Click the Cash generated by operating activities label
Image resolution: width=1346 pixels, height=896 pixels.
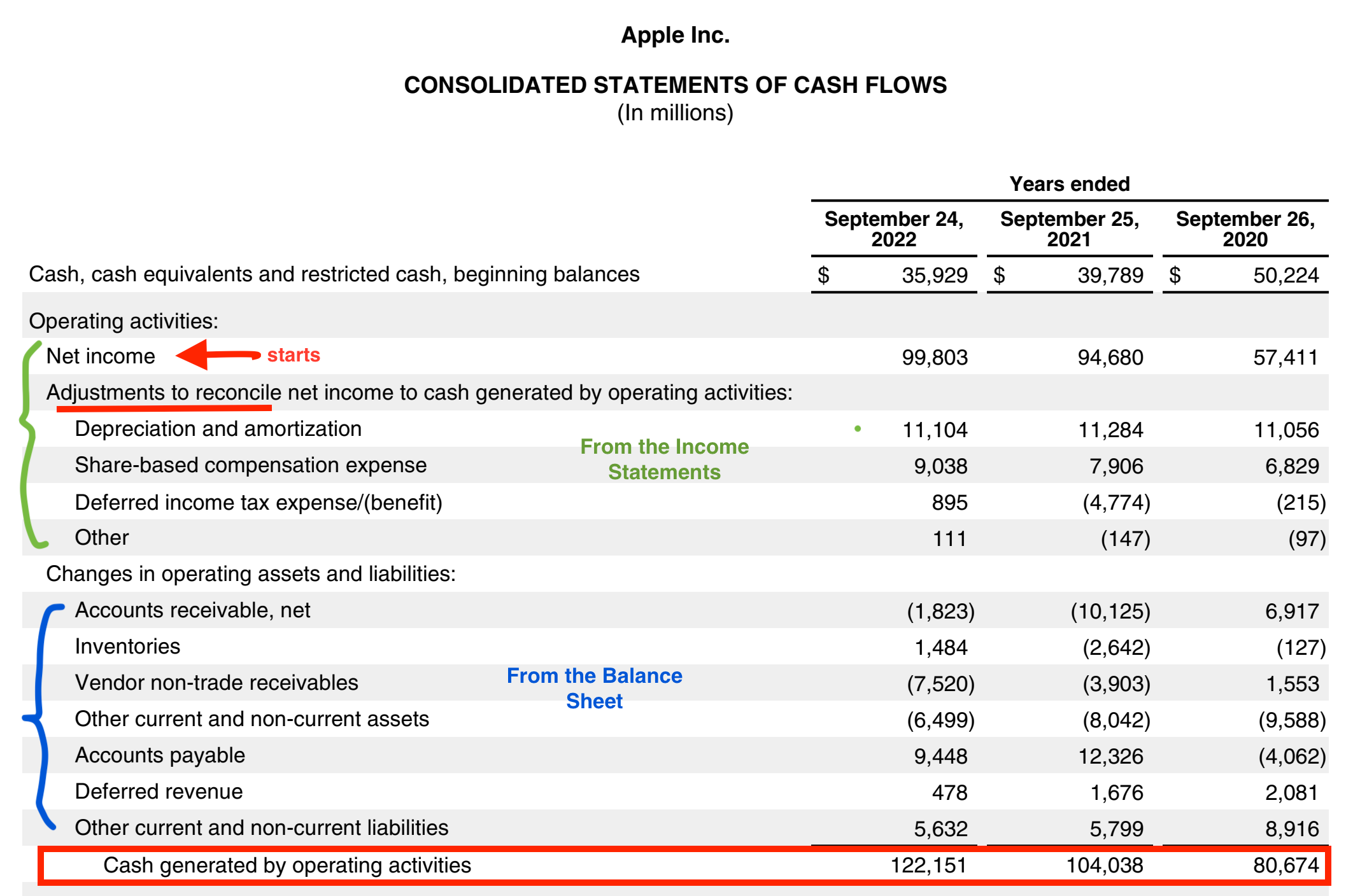[x=287, y=865]
